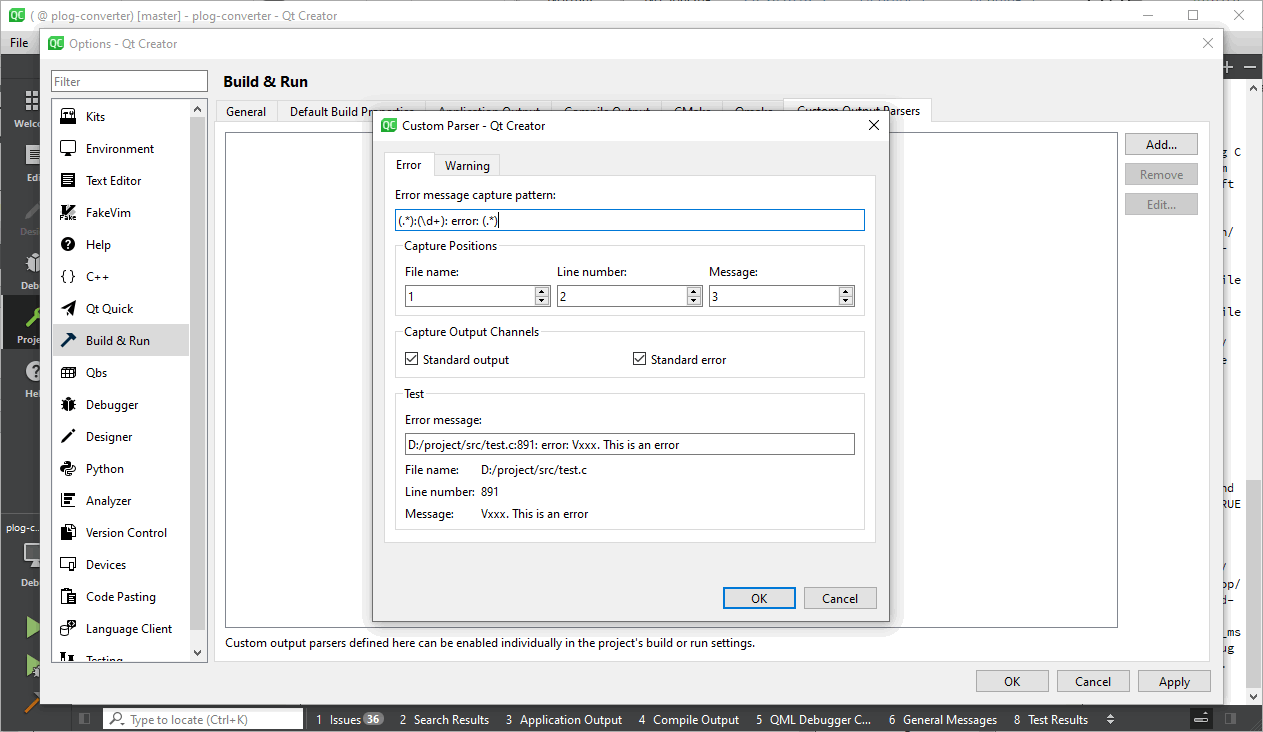Click the options Filter field
Screen dimensions: 1263x732
130,81
